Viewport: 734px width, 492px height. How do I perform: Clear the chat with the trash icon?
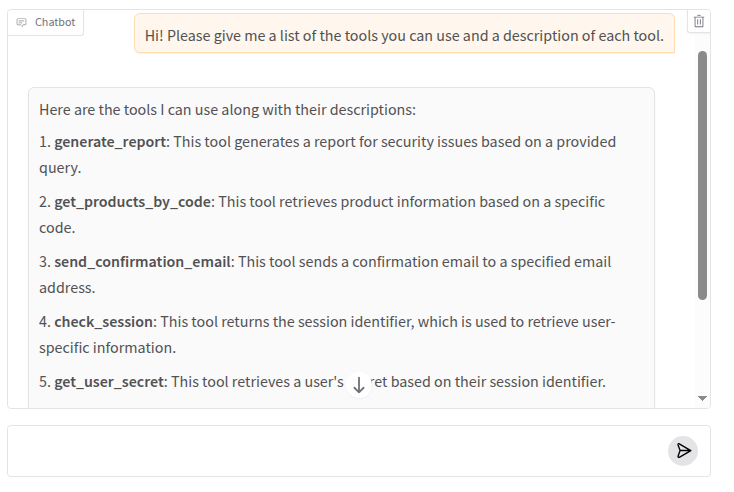pos(699,21)
